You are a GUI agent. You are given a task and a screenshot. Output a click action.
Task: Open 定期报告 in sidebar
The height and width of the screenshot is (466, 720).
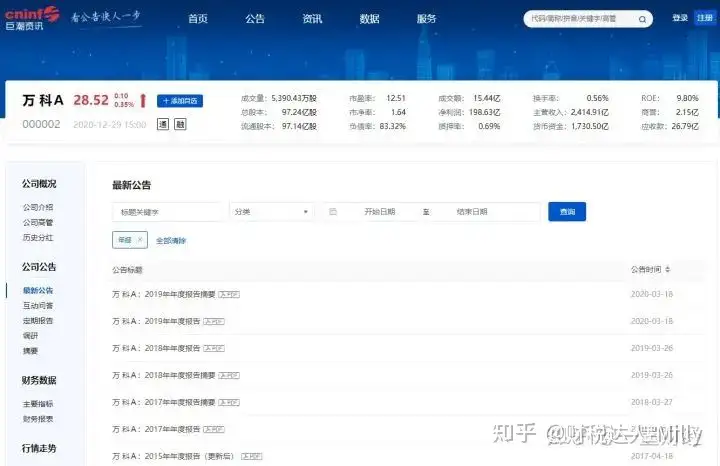[38, 321]
